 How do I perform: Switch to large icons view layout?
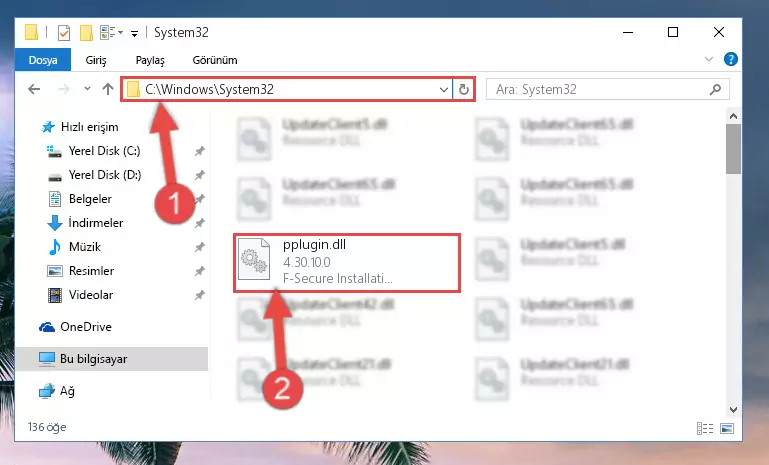pos(727,428)
